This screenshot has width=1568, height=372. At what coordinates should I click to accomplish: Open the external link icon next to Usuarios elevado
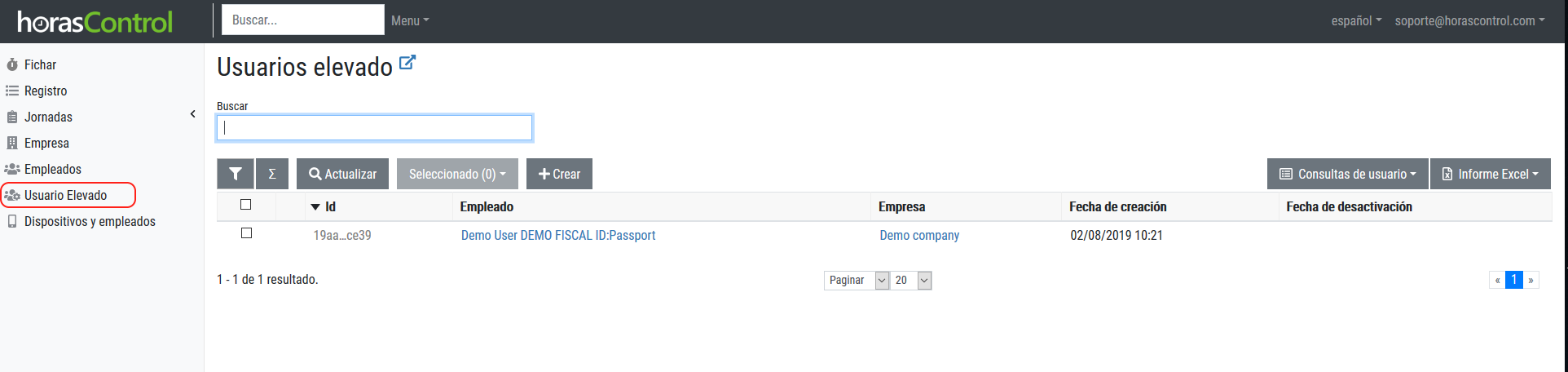click(x=407, y=63)
